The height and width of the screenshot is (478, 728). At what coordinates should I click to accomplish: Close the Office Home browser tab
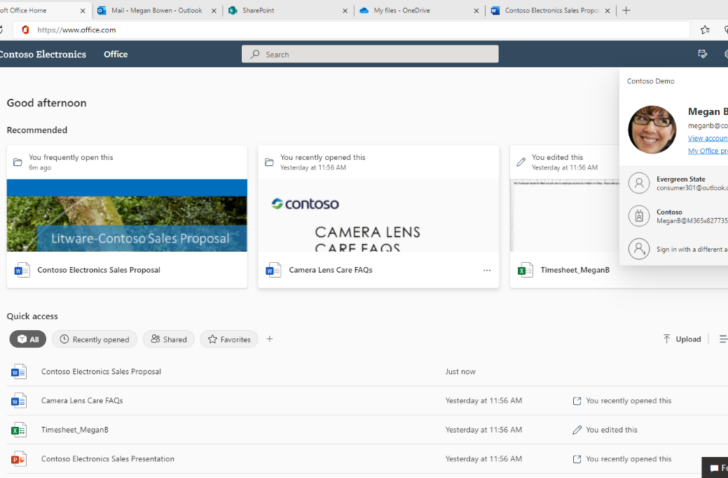83,11
